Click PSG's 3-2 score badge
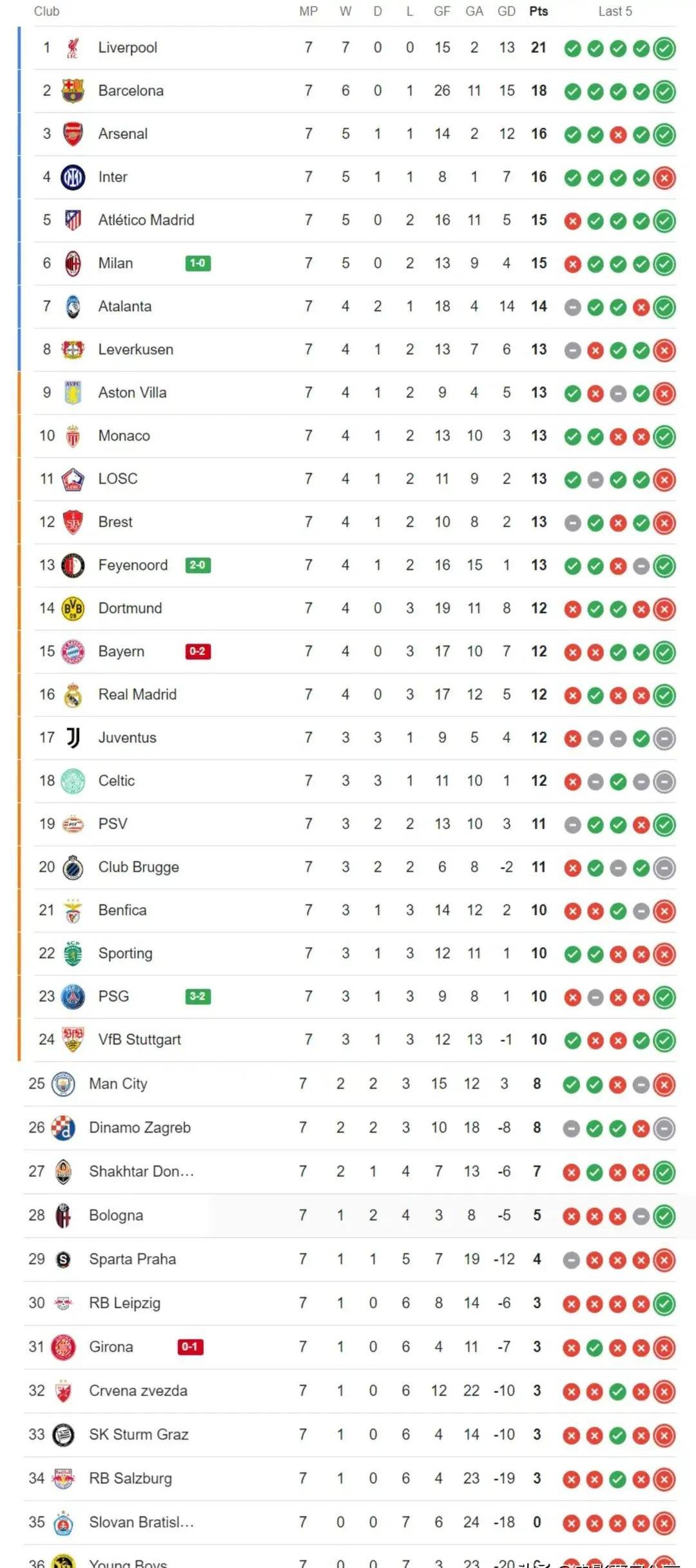 point(198,997)
